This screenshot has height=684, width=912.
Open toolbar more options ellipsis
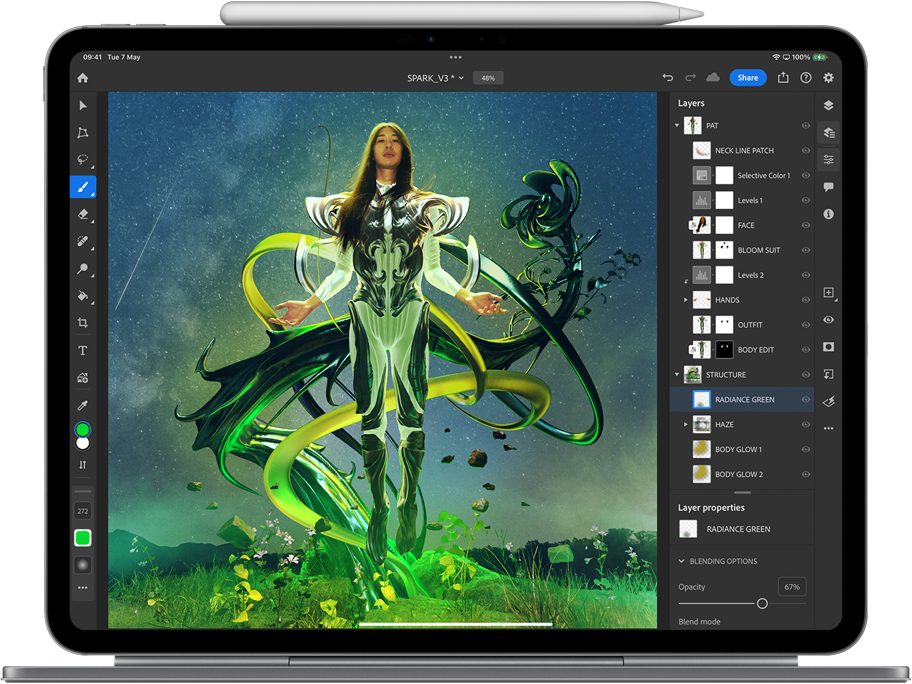(83, 588)
